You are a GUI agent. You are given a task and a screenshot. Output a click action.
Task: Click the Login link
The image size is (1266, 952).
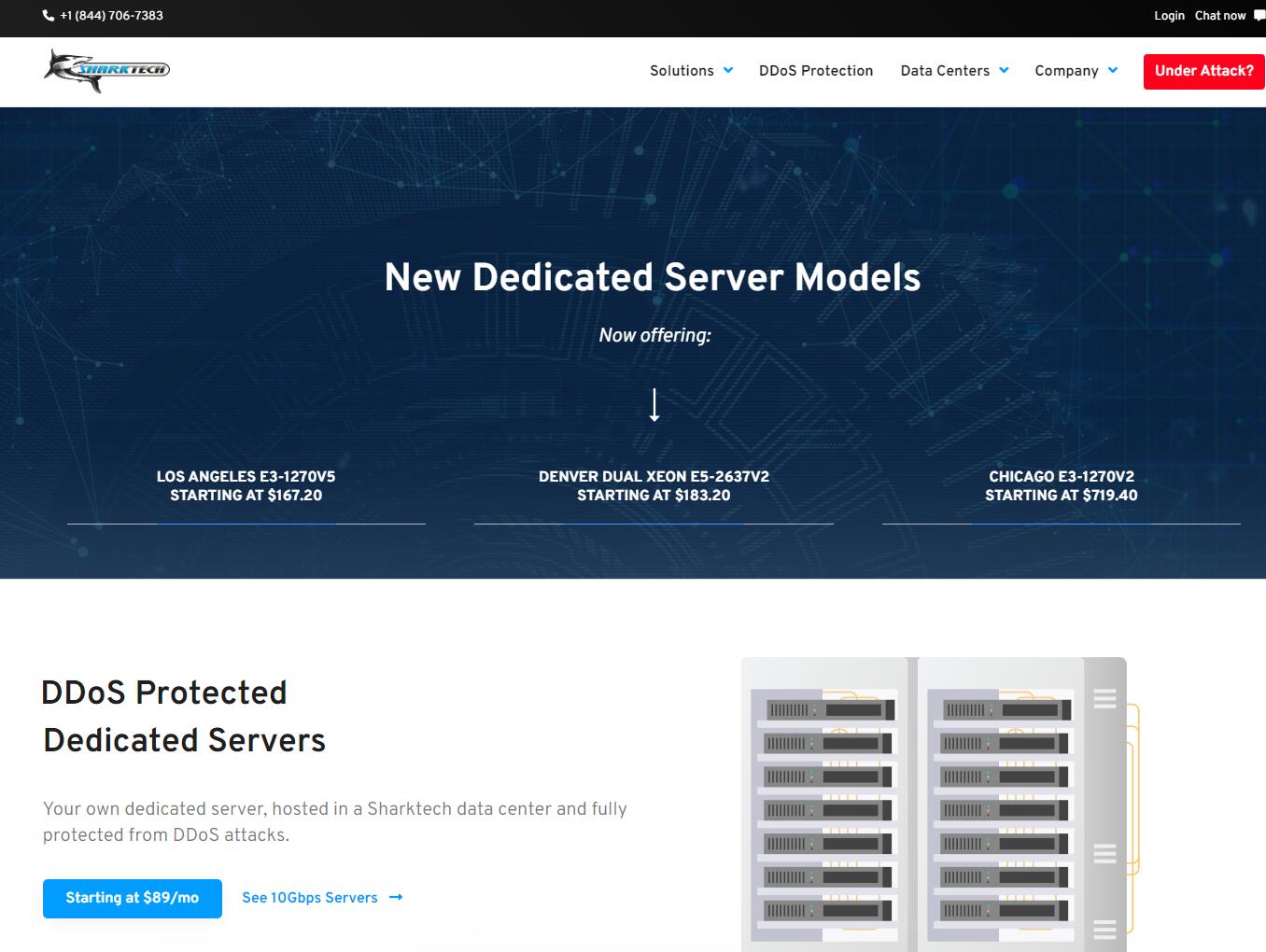(1169, 16)
